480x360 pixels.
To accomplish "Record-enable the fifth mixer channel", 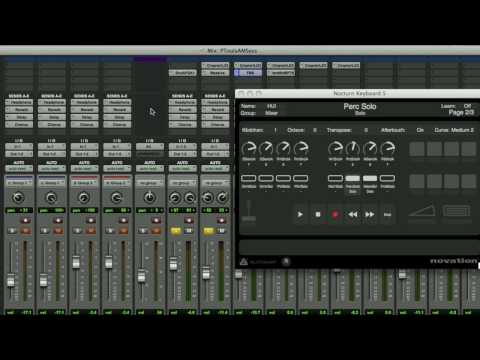I will [x=156, y=220].
